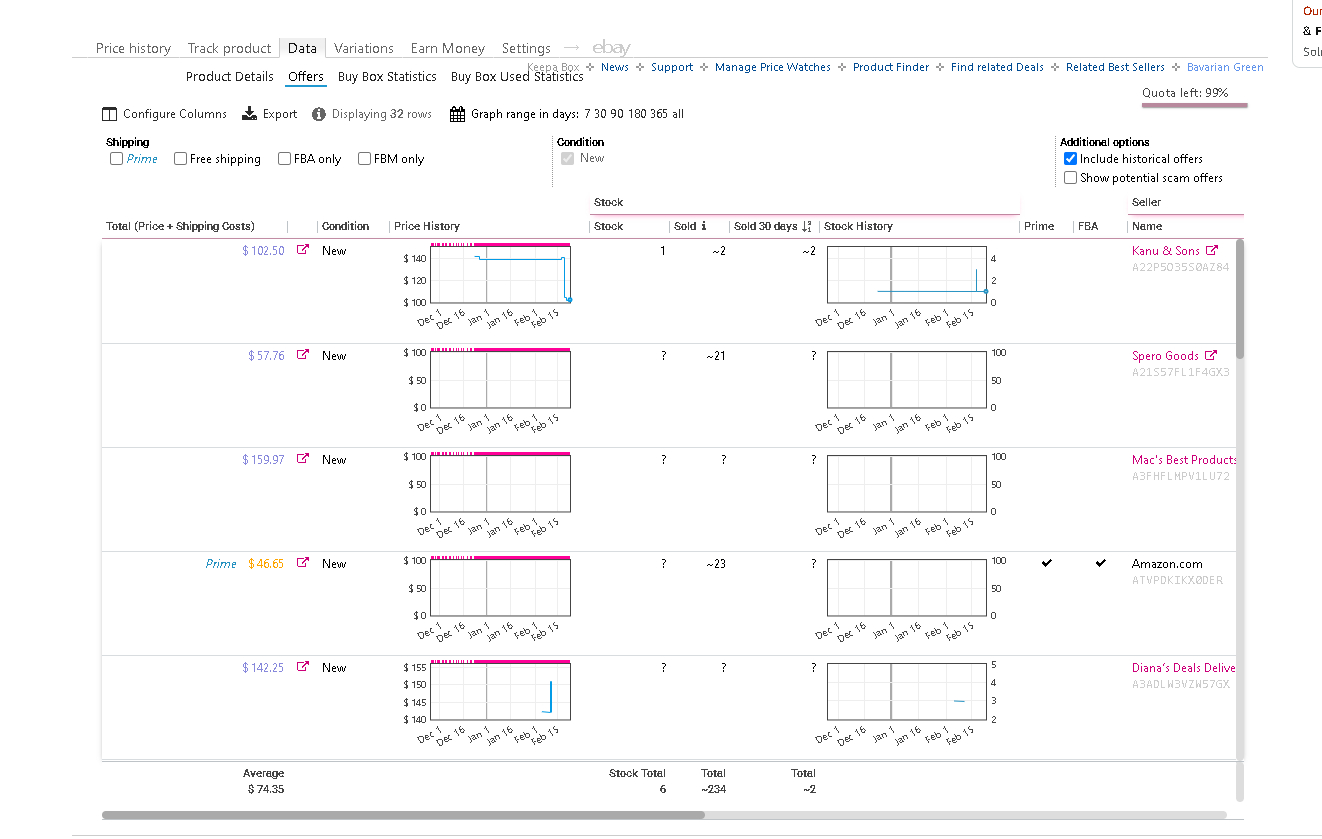Click the info icon in Sold column header
This screenshot has height=839, width=1322.
coord(704,226)
